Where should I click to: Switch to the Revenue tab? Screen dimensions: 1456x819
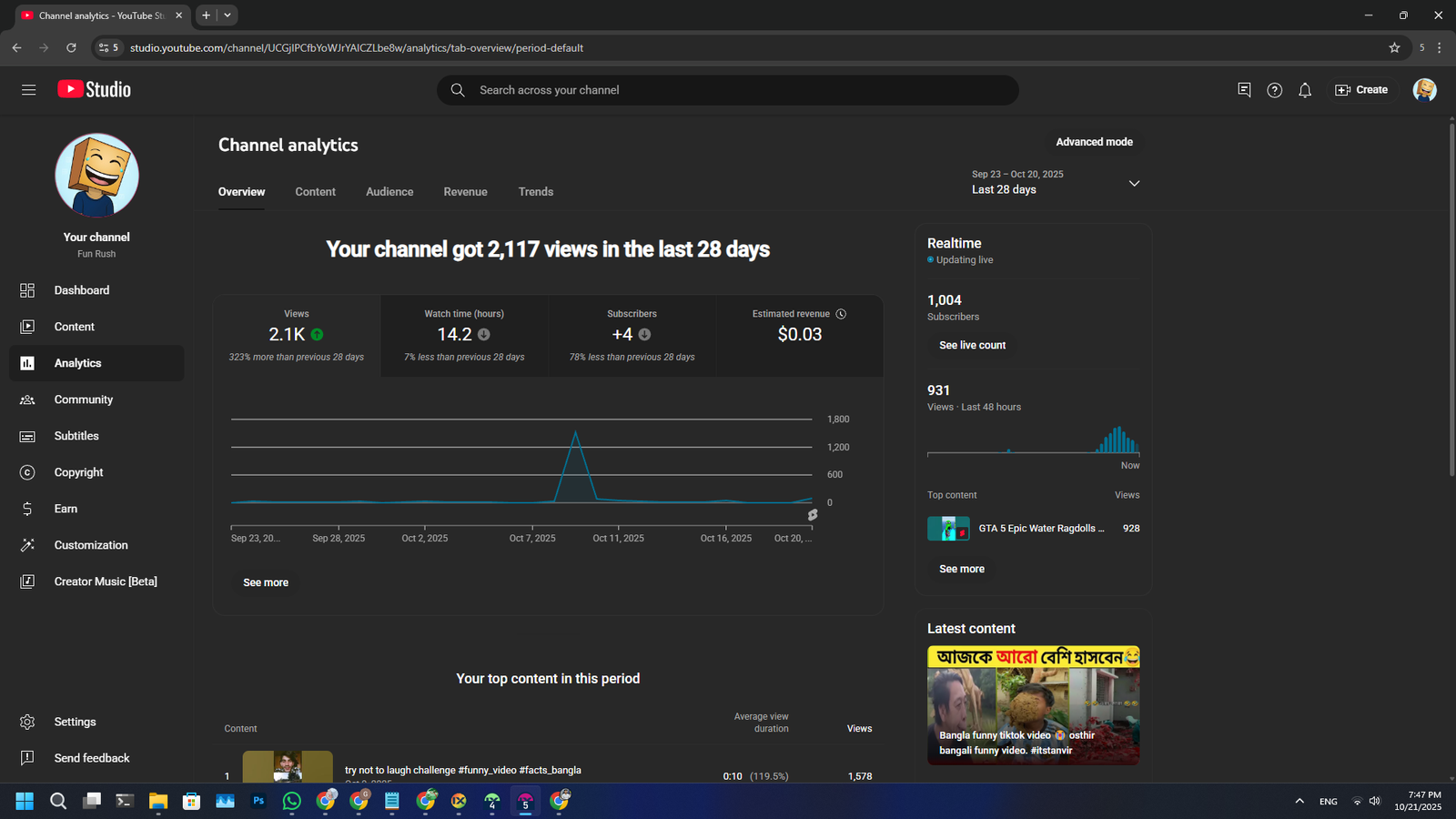click(465, 192)
